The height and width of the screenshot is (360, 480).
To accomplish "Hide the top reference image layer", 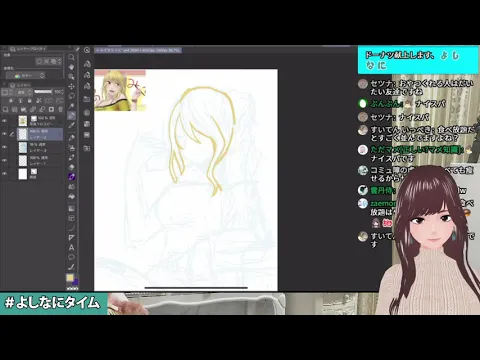I will [x=4, y=121].
